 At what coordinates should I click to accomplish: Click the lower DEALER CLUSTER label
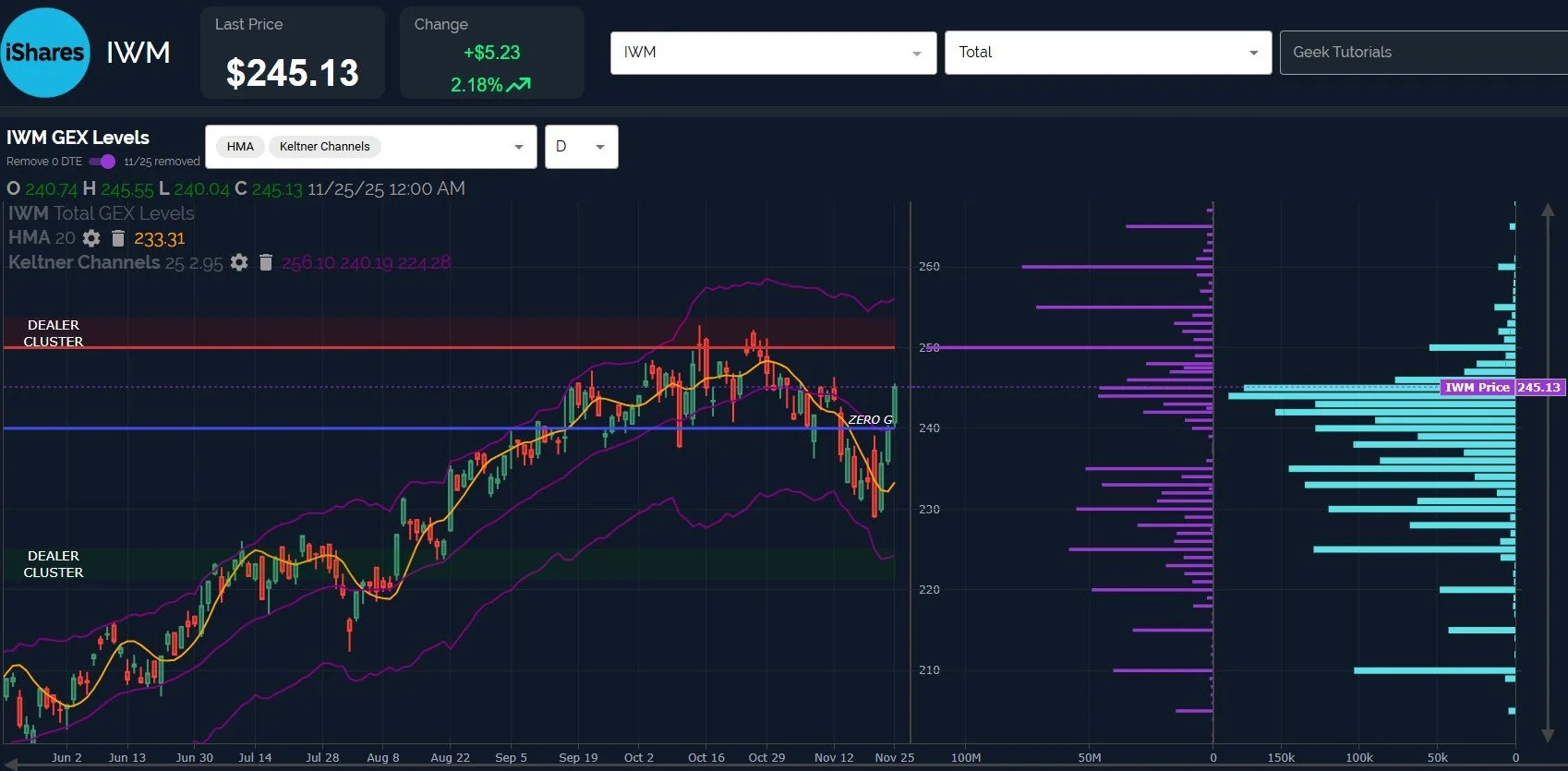[54, 564]
